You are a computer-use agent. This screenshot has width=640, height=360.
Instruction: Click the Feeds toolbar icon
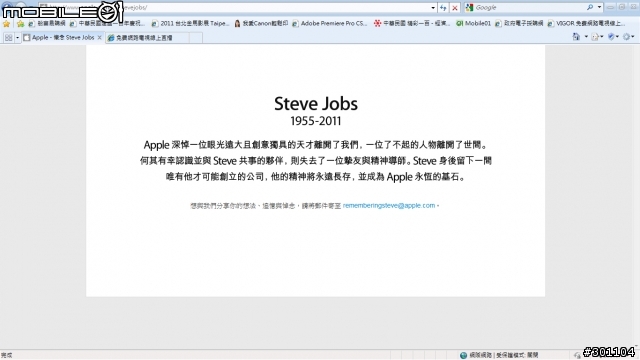point(595,37)
